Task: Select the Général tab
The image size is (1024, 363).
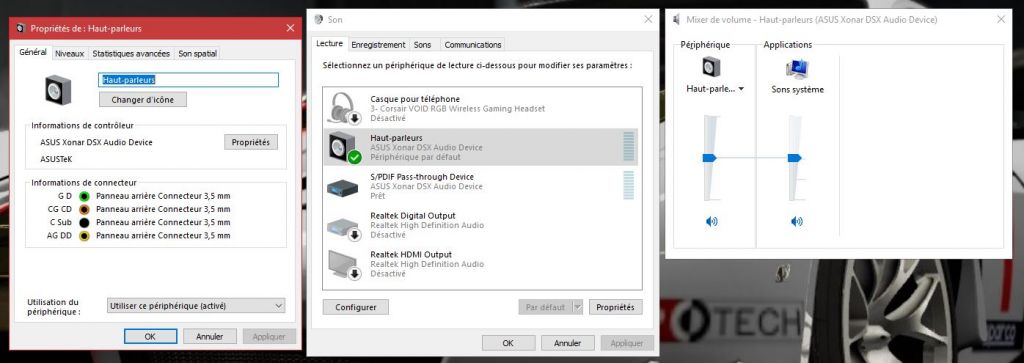Action: 33,52
